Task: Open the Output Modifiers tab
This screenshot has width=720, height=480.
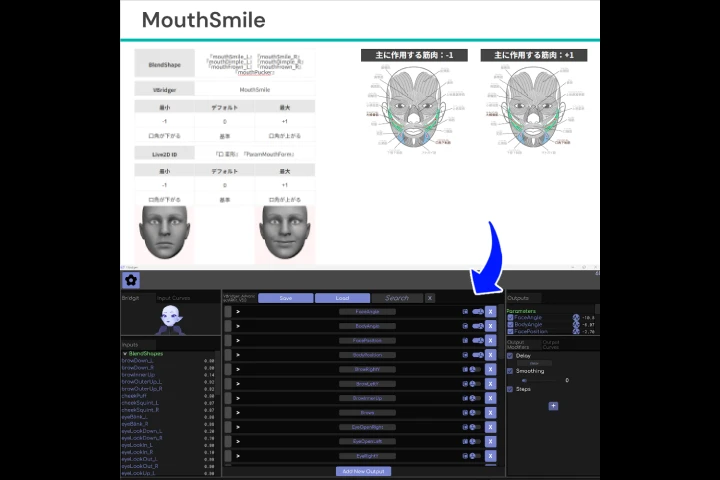Action: coord(524,344)
